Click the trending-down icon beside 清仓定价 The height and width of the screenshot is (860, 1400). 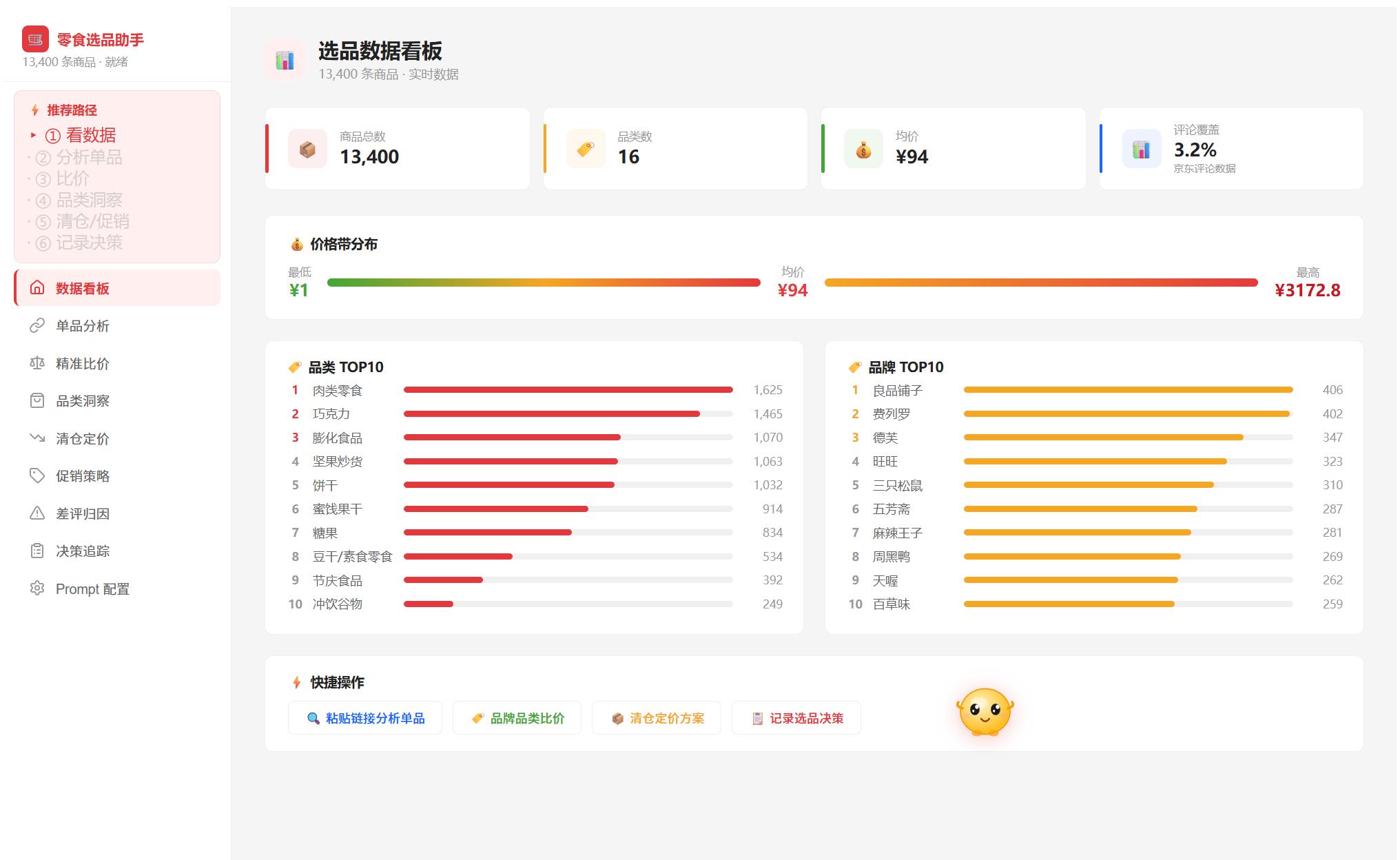[37, 438]
